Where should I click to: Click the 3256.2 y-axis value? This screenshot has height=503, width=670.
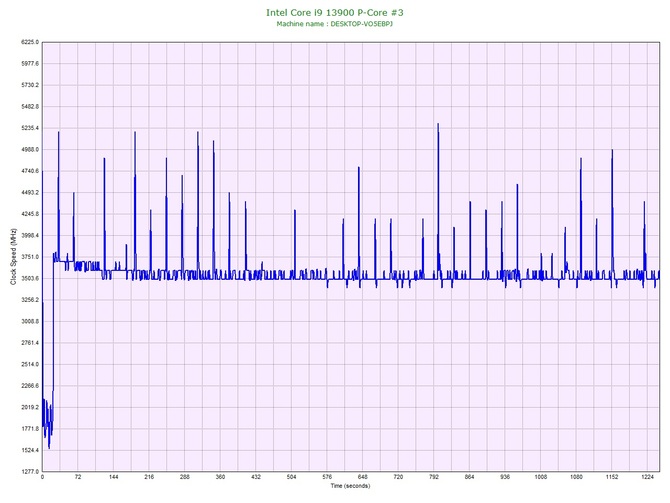pos(30,300)
